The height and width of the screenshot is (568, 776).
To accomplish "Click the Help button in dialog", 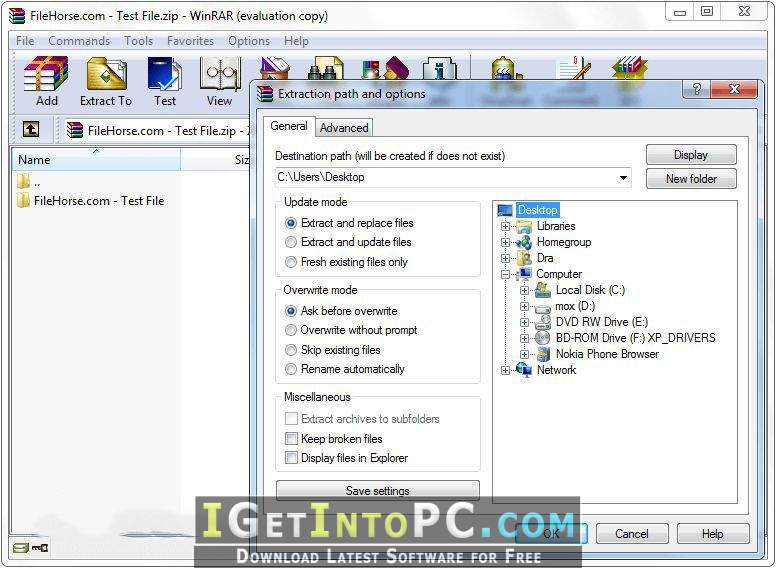I will pos(713,533).
